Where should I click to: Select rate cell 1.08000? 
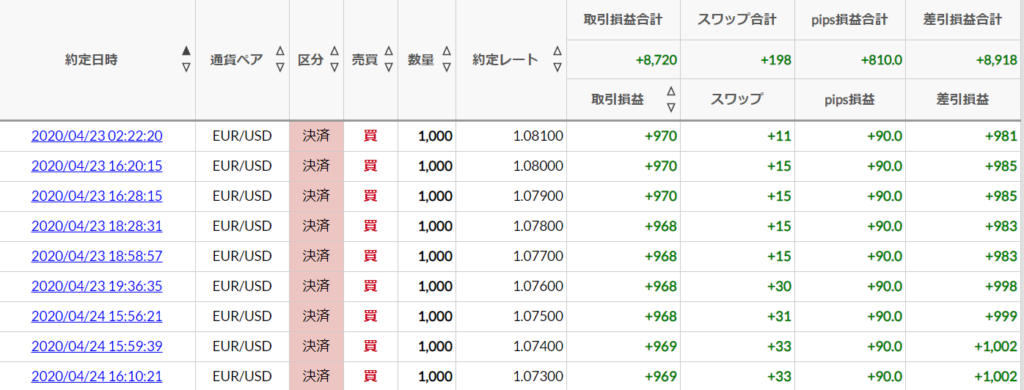point(538,166)
